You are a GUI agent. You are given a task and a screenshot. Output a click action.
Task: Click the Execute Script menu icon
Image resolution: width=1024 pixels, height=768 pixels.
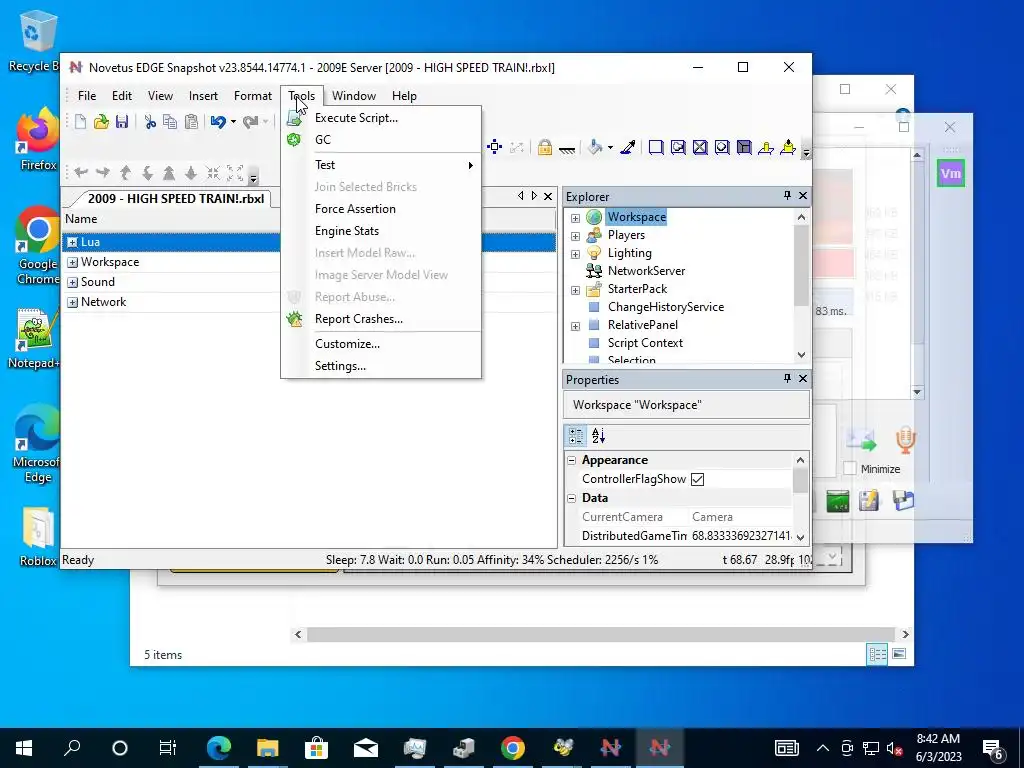point(295,118)
